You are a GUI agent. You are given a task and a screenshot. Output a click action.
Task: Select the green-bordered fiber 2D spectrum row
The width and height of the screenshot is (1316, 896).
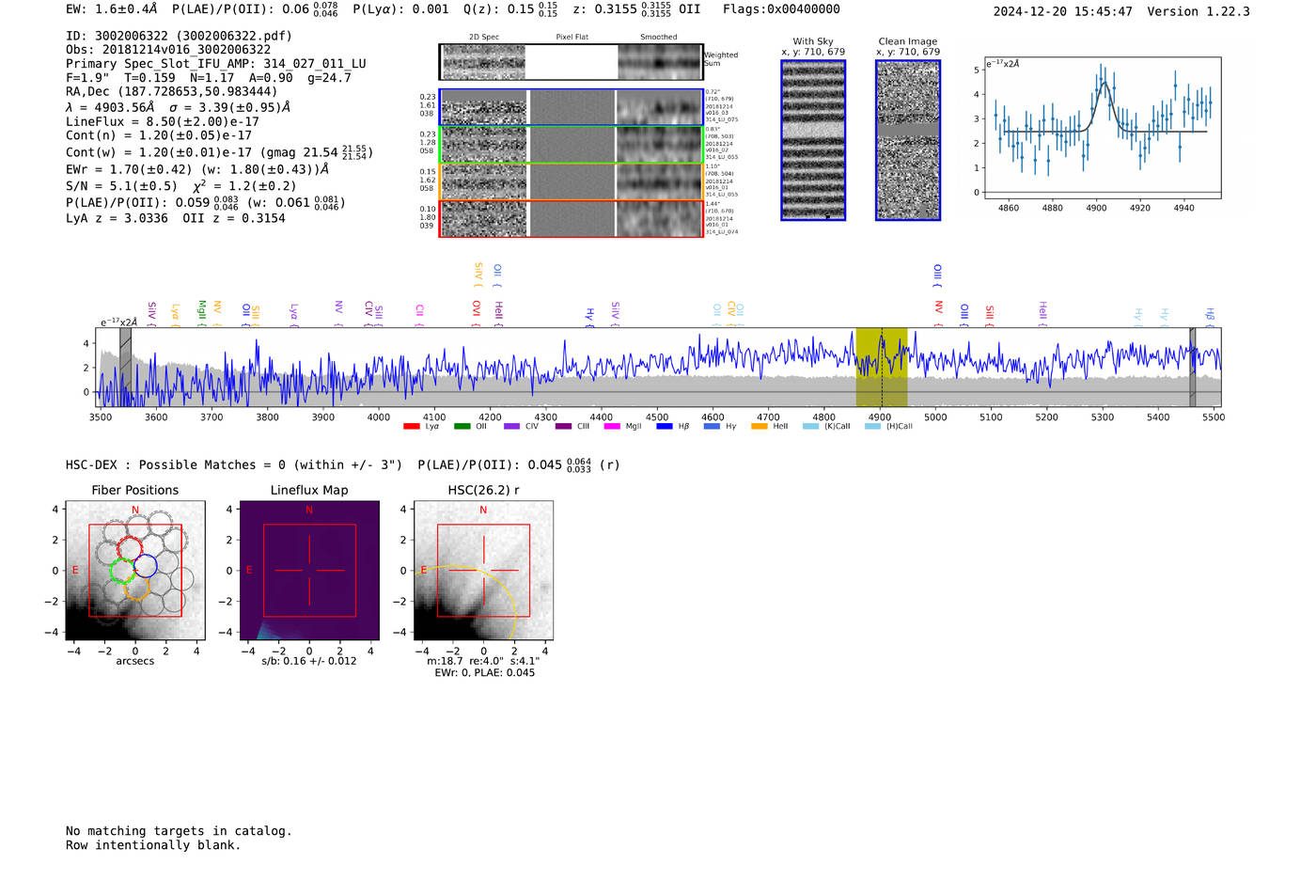coord(572,145)
